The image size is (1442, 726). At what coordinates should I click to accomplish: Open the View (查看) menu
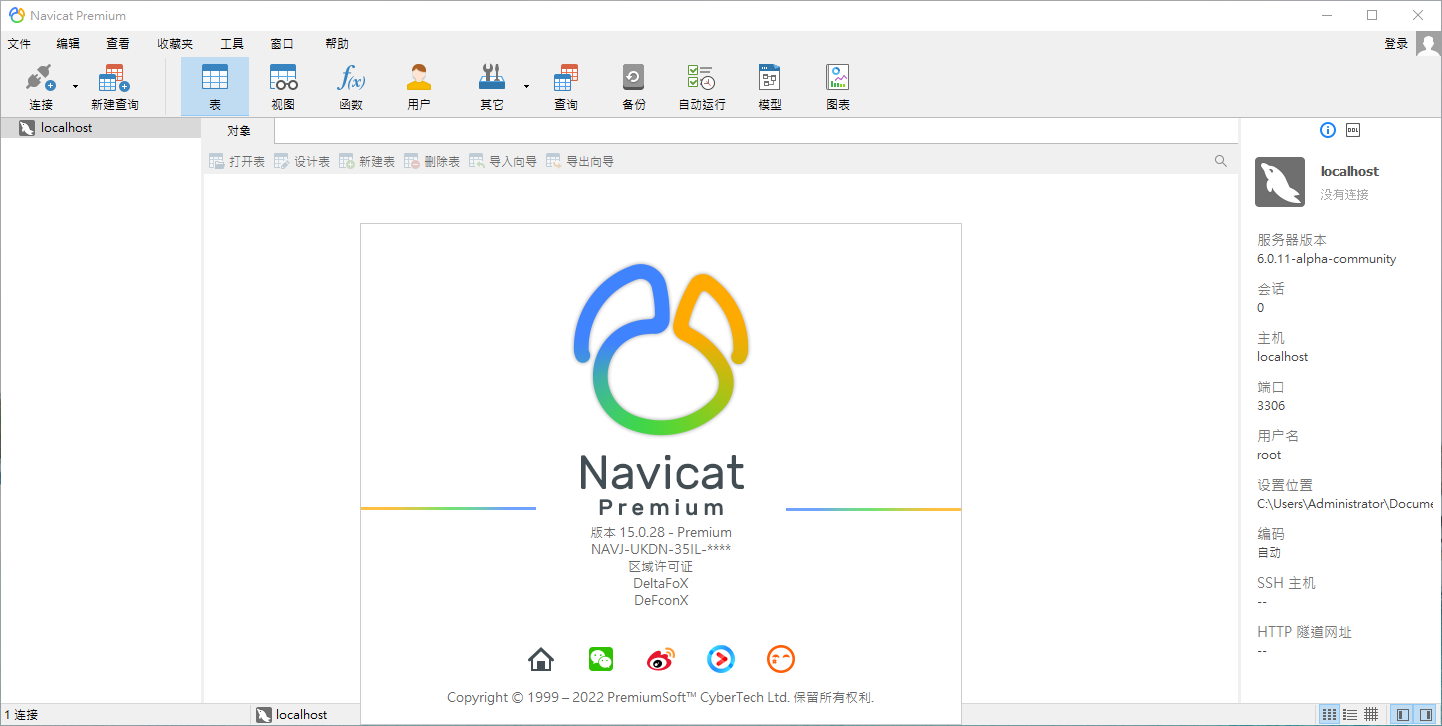pyautogui.click(x=118, y=44)
